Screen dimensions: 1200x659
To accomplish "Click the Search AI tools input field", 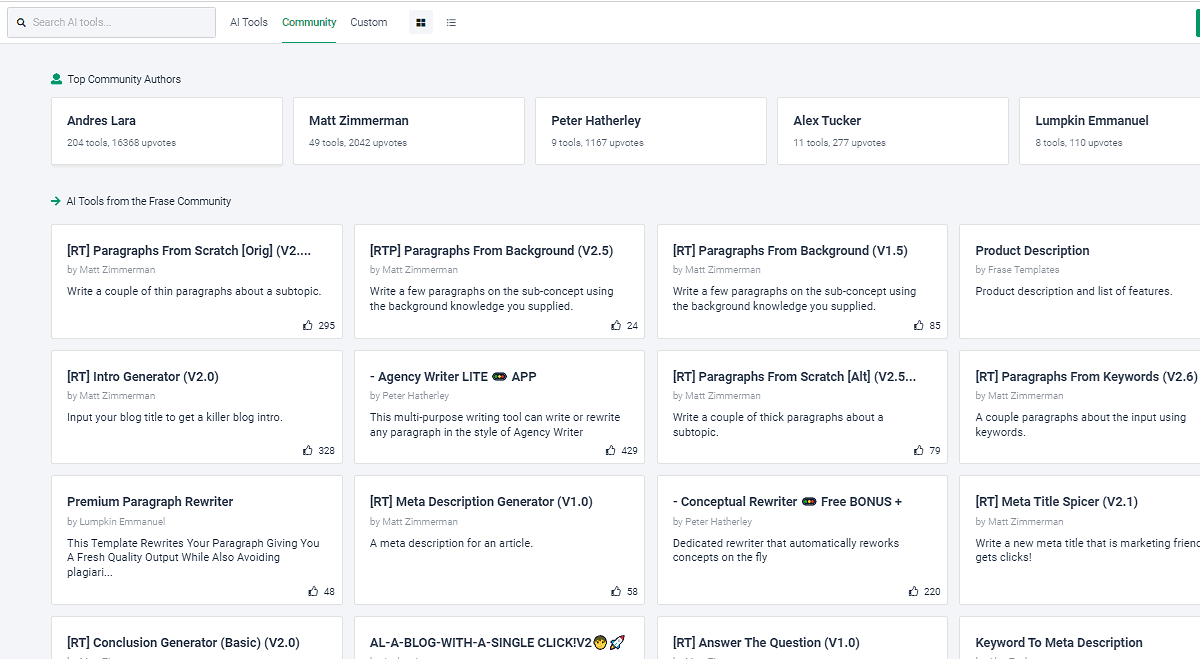I will tap(111, 21).
